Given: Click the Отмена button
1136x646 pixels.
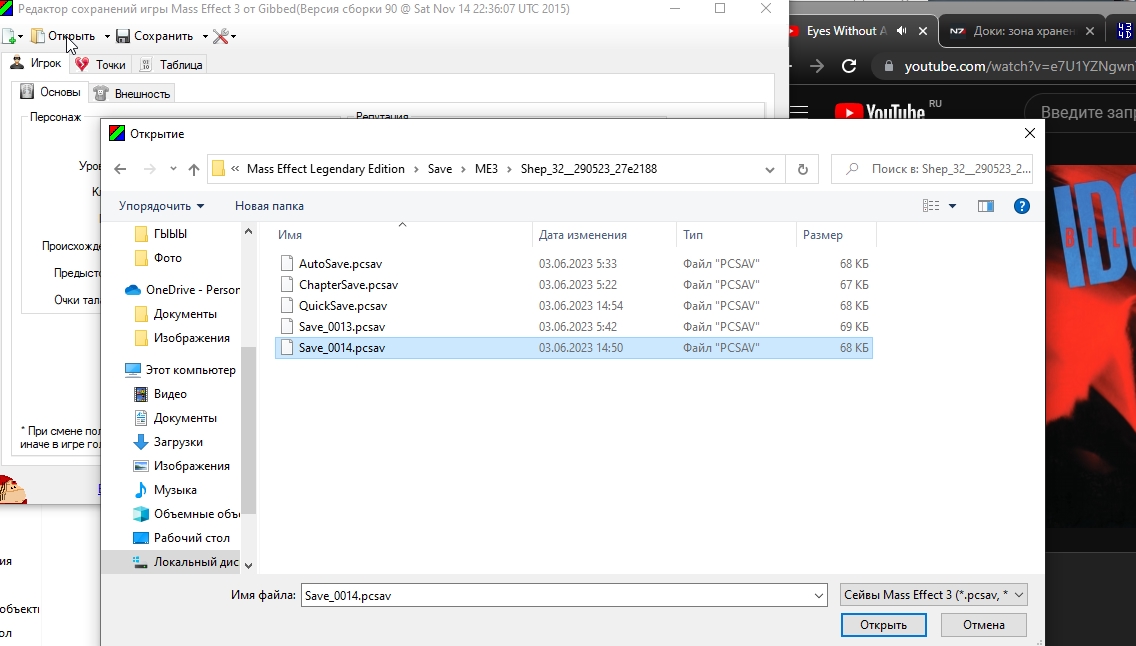Looking at the screenshot, I should tap(984, 625).
